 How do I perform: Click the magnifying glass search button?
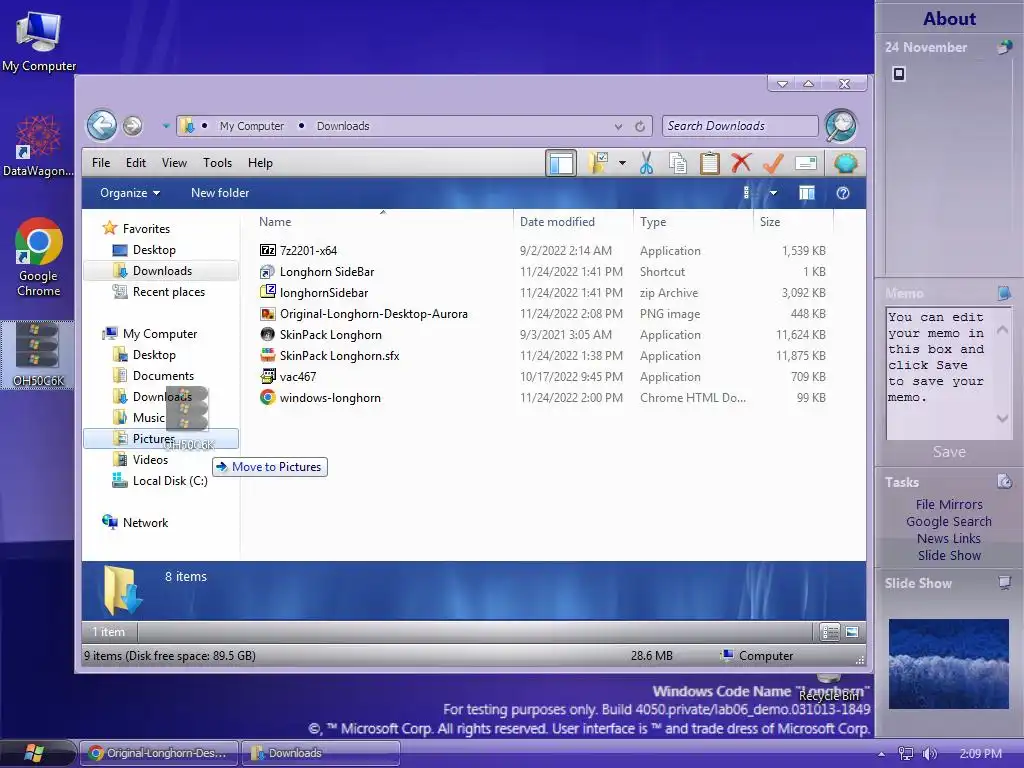pyautogui.click(x=840, y=125)
